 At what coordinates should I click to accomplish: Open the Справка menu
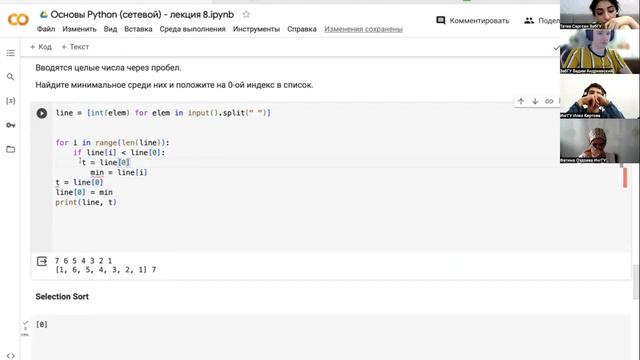[x=302, y=29]
